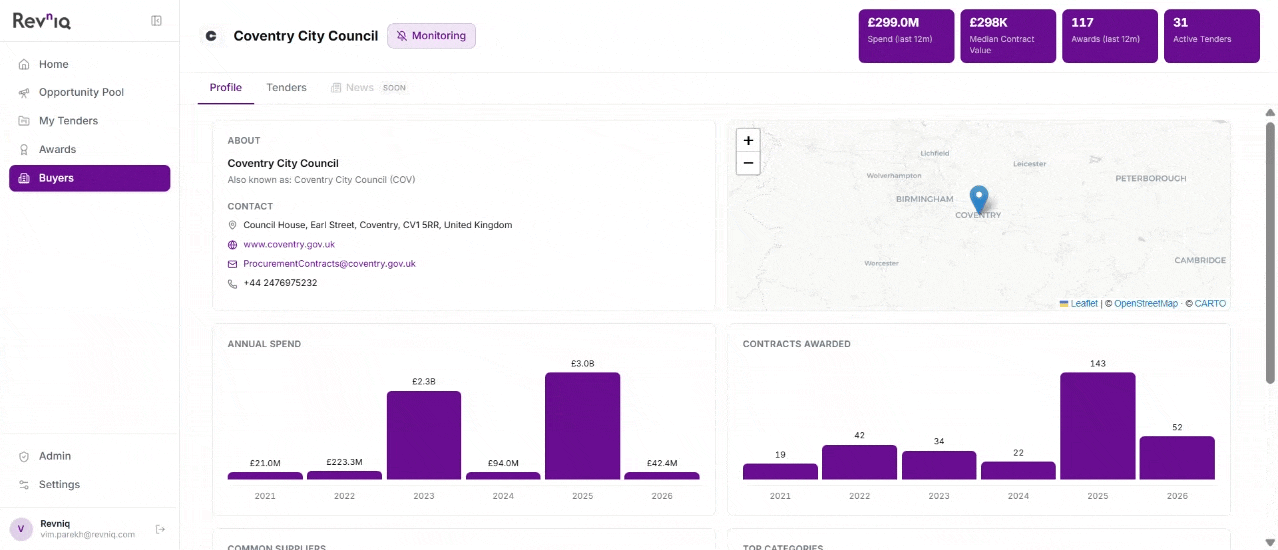Click the phone number +44 2476975232
This screenshot has width=1278, height=550.
click(x=280, y=283)
